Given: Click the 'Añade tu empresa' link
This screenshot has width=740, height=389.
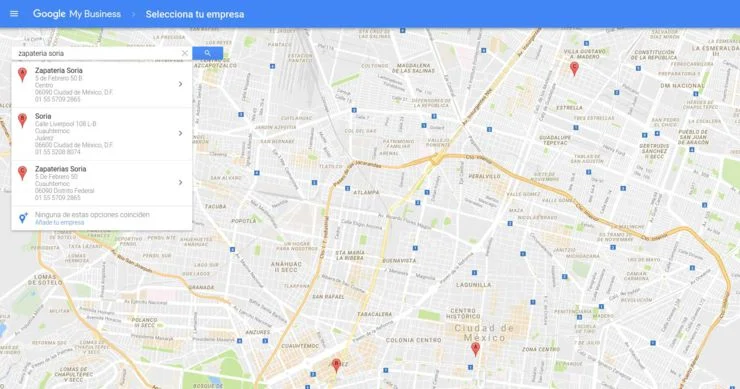Looking at the screenshot, I should point(59,222).
